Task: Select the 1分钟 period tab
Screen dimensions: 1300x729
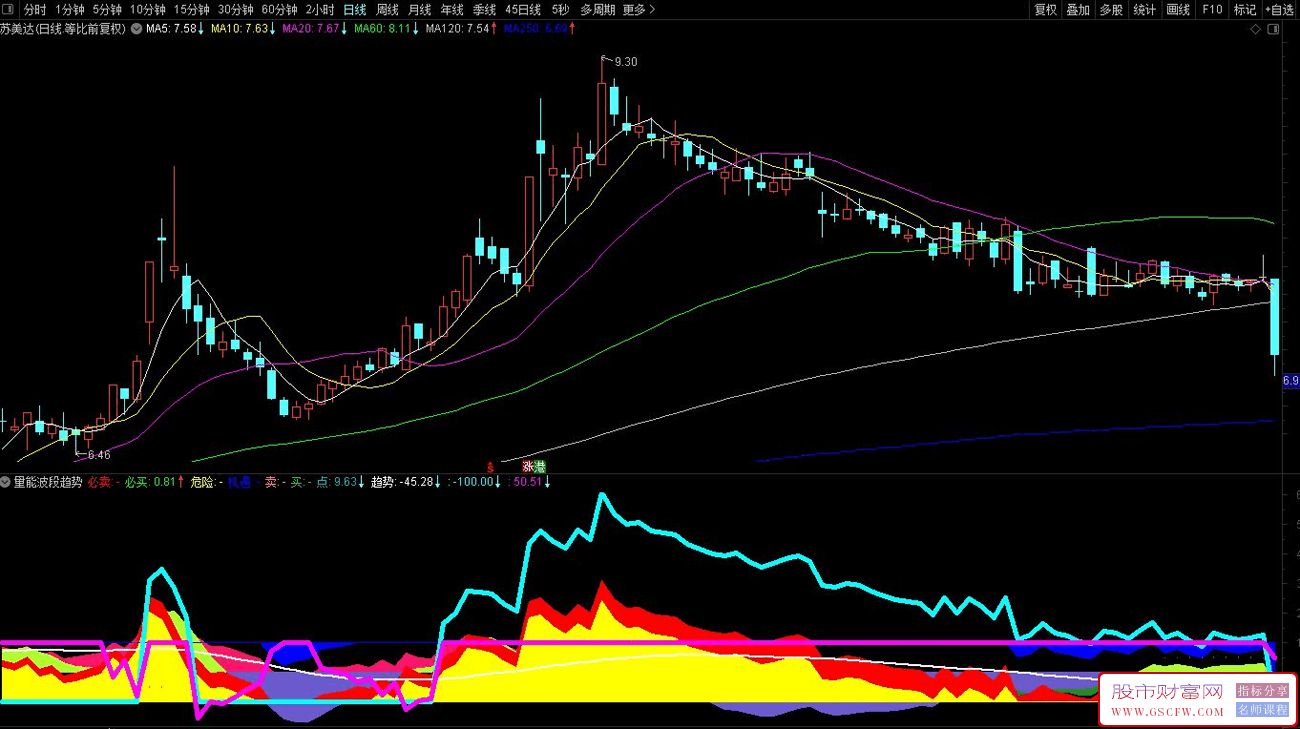Action: (70, 10)
